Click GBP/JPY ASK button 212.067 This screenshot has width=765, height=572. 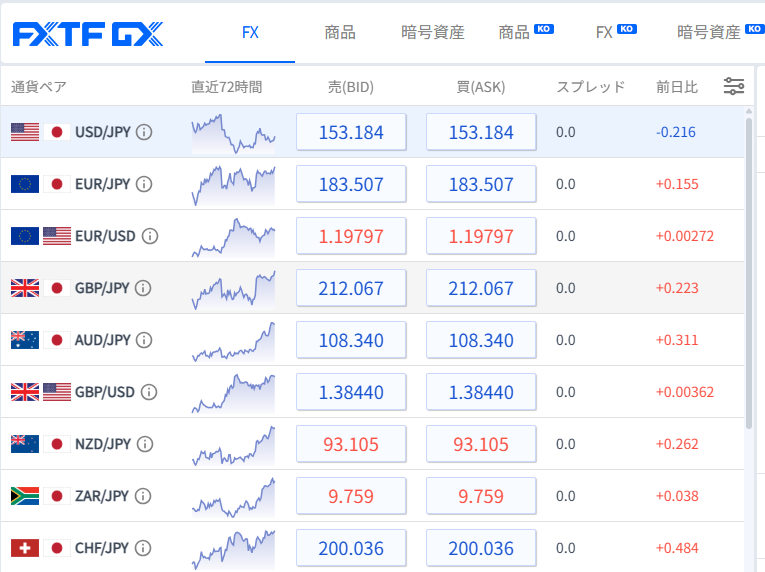(x=481, y=288)
